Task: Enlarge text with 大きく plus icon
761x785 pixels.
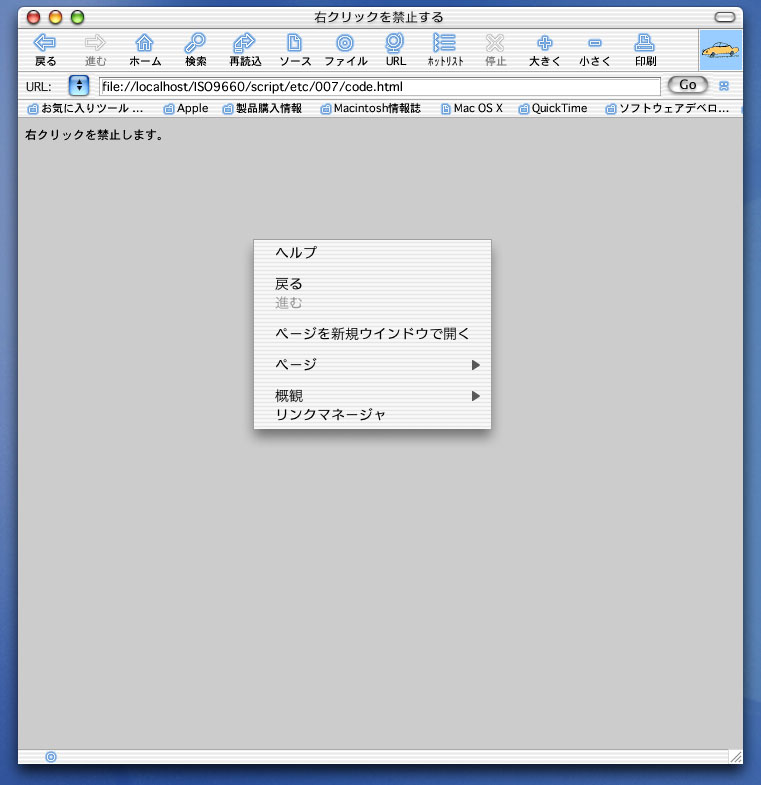Action: pos(545,44)
